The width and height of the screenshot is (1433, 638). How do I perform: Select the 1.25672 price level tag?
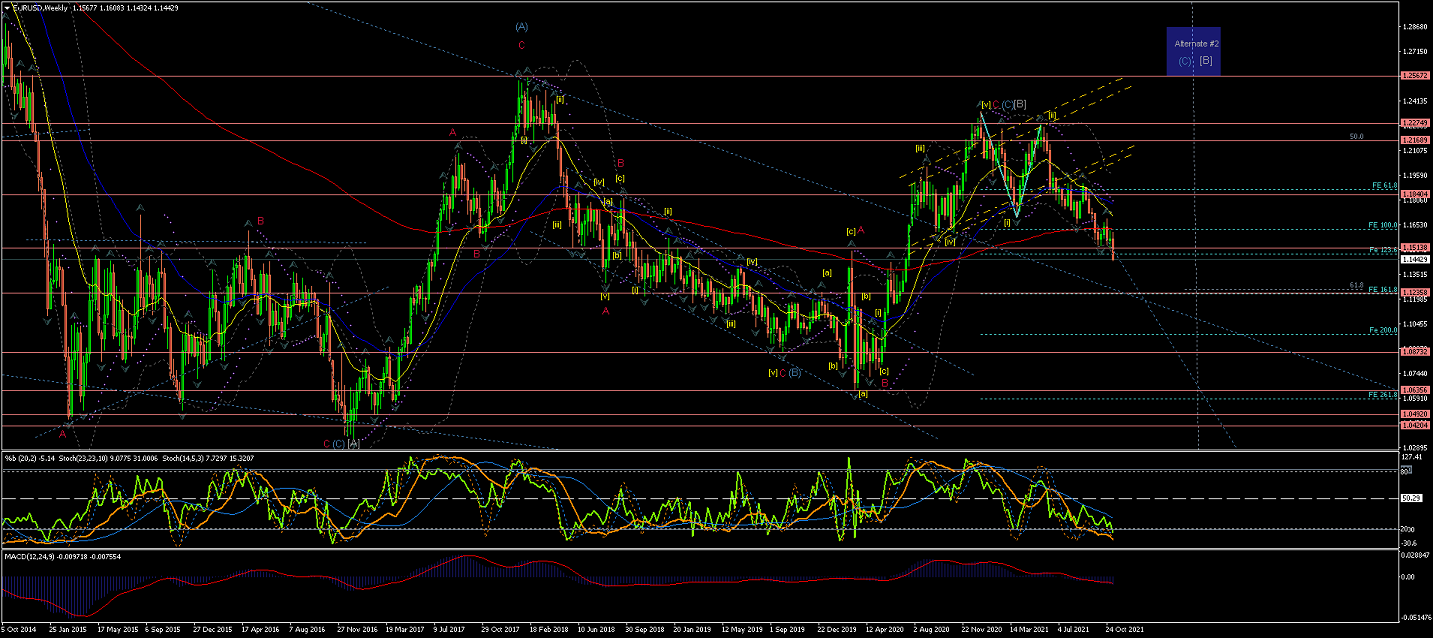(x=1413, y=76)
